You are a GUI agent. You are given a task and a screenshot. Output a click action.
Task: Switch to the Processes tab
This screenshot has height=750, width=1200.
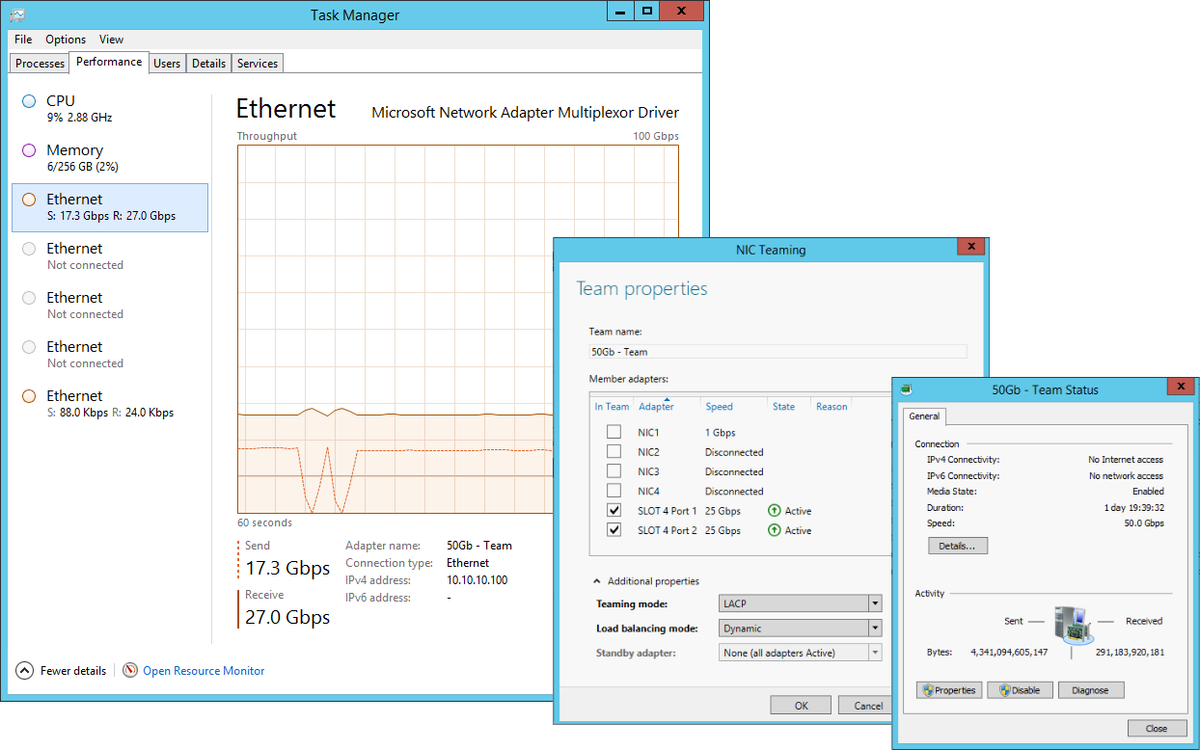point(39,62)
